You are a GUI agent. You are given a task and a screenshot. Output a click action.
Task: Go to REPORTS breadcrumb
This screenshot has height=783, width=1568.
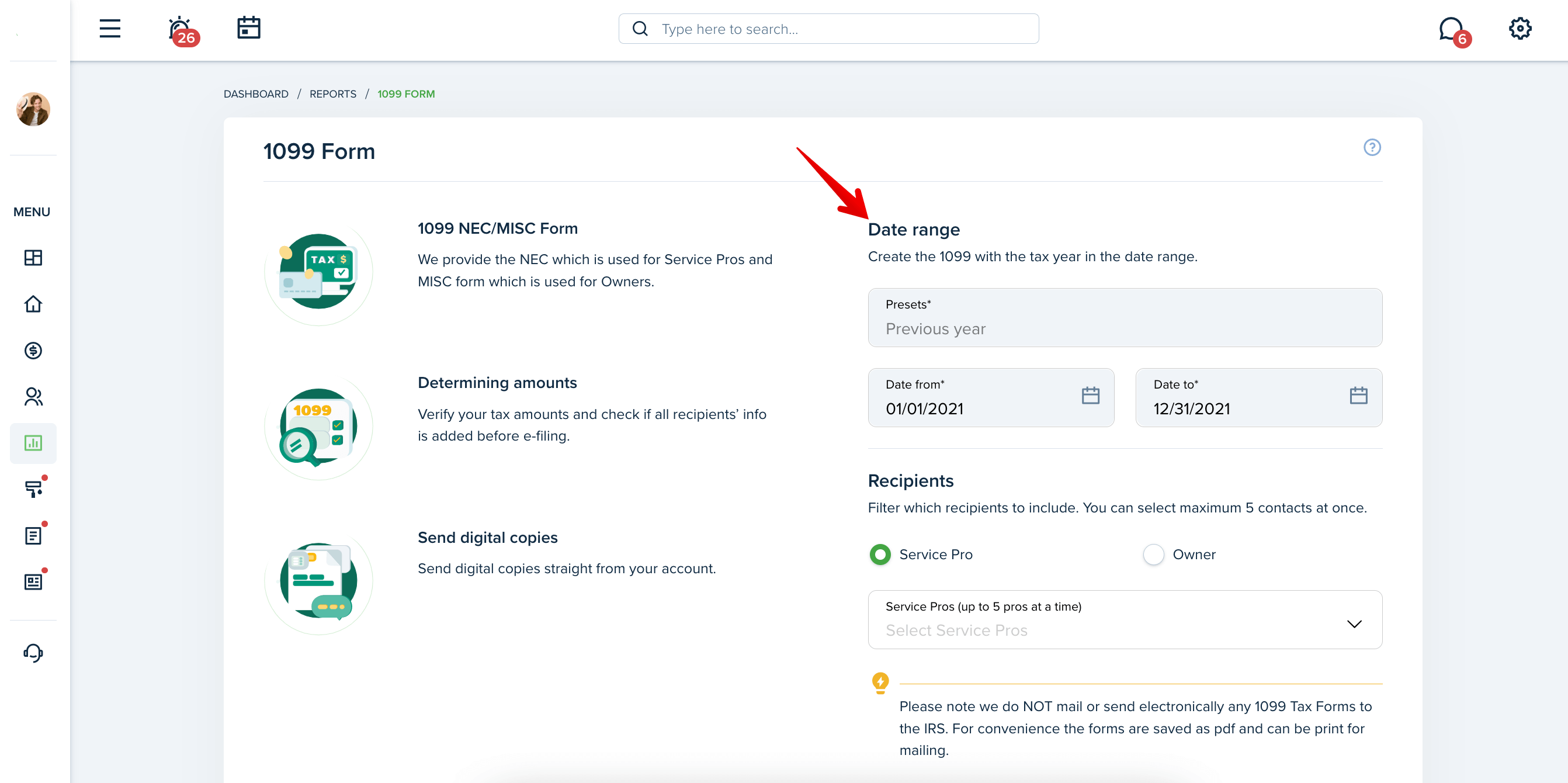click(333, 93)
